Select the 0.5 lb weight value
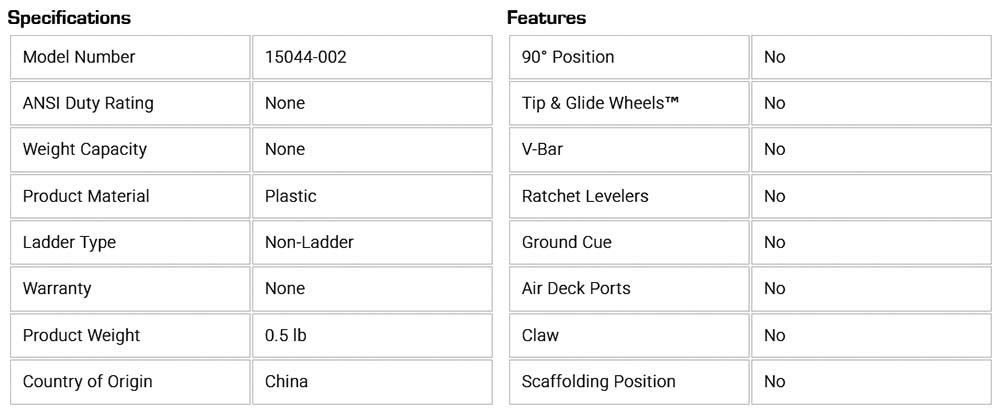This screenshot has height=413, width=1000. coord(285,335)
